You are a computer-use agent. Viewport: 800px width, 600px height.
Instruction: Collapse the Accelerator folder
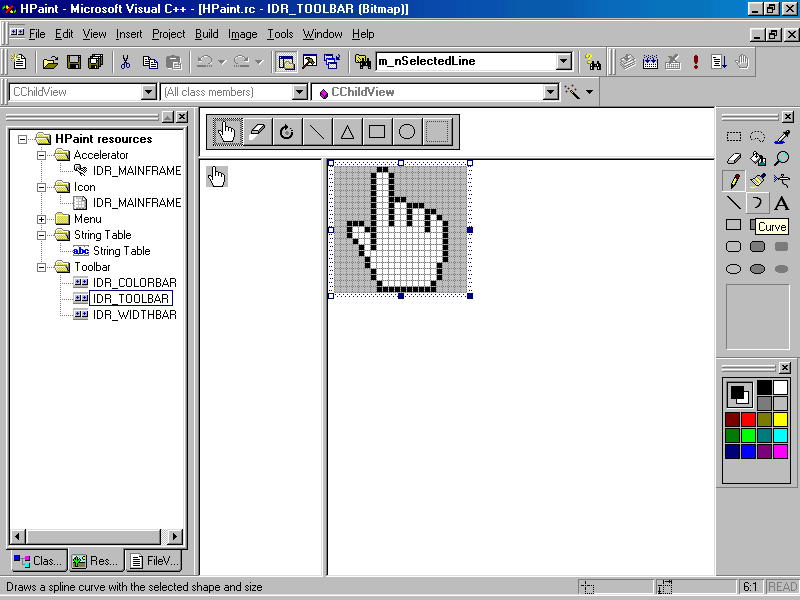[41, 155]
